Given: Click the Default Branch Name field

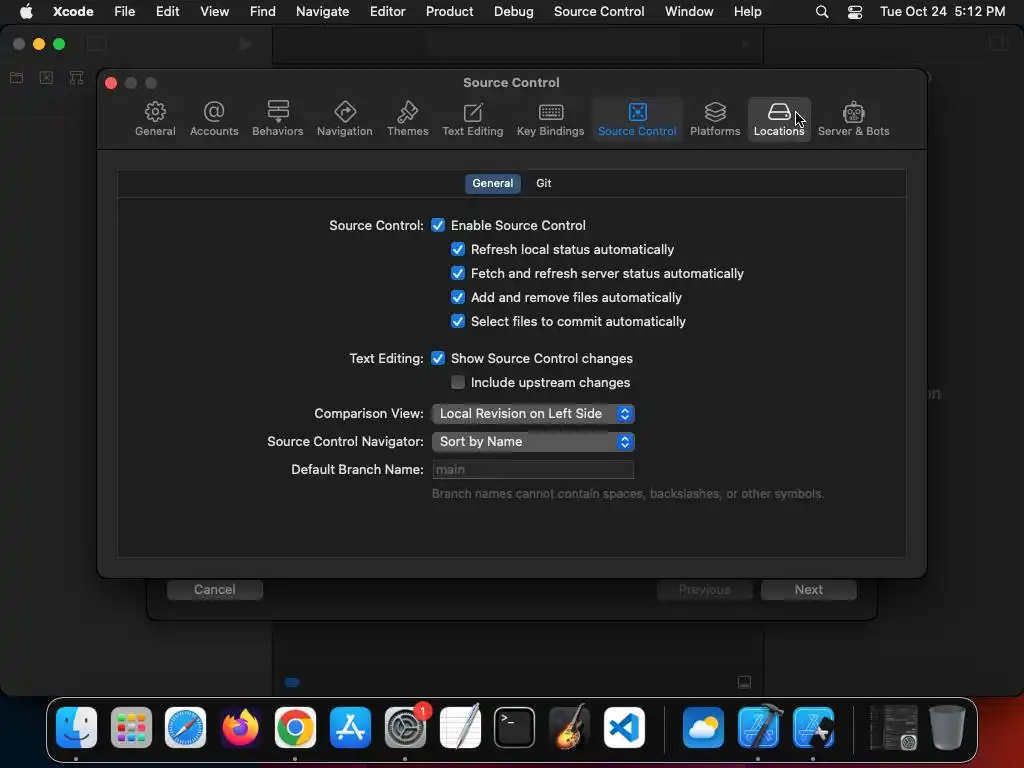Looking at the screenshot, I should 533,470.
